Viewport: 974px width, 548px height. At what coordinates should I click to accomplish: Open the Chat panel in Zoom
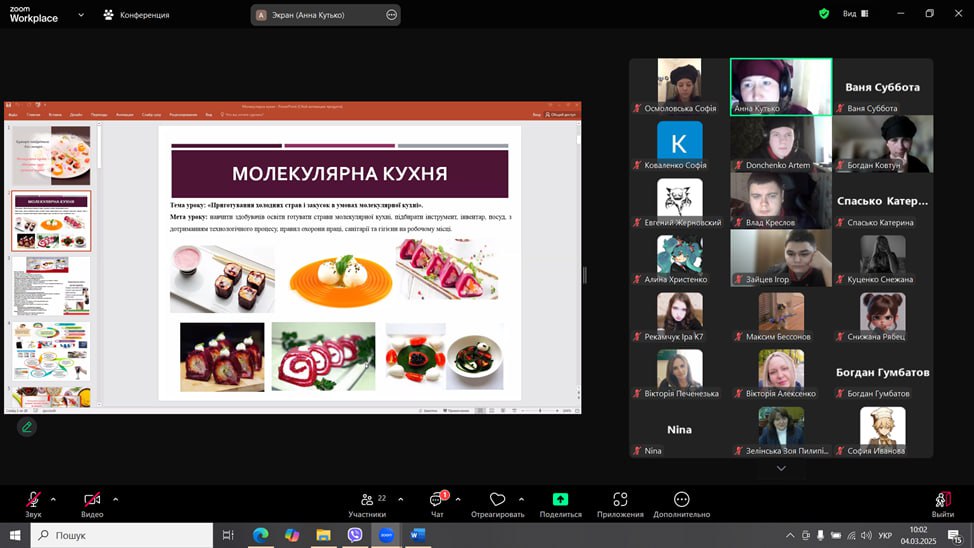(436, 501)
